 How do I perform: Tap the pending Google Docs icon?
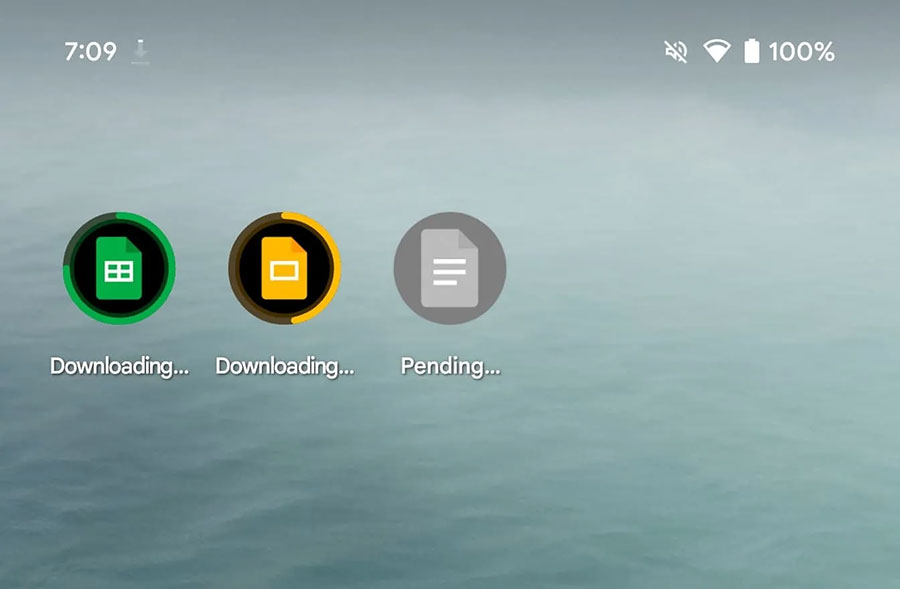pyautogui.click(x=450, y=268)
